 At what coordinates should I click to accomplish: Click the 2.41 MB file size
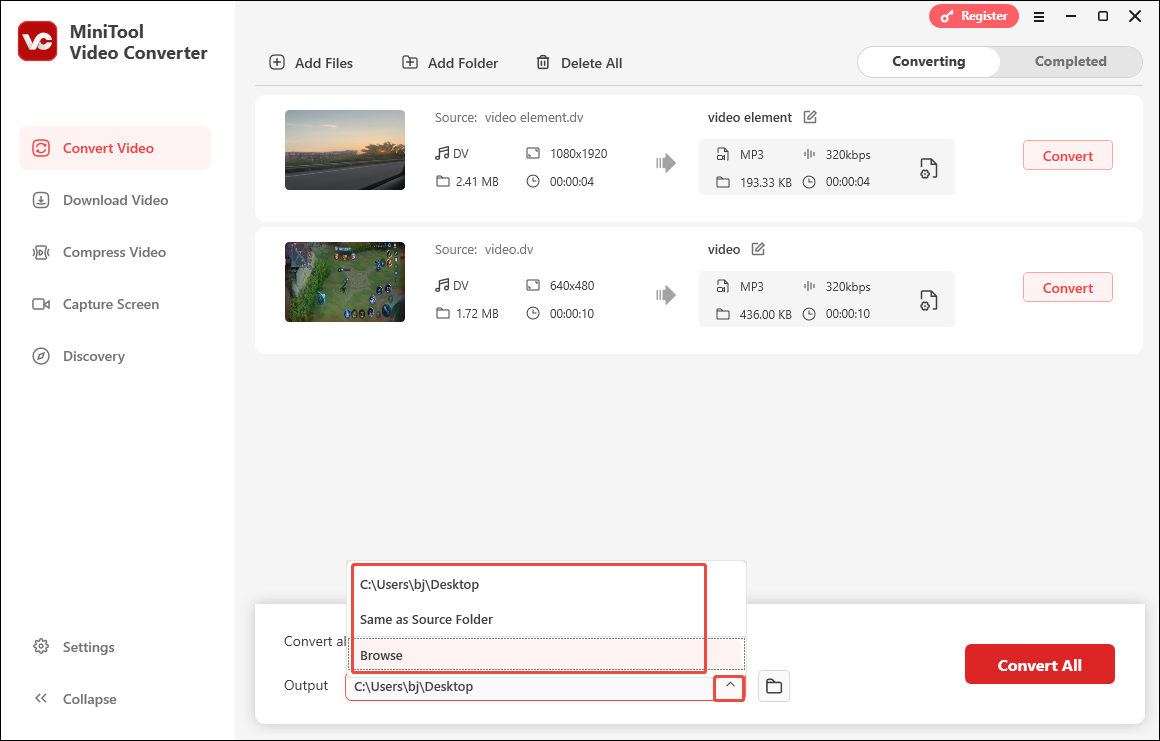tap(477, 181)
